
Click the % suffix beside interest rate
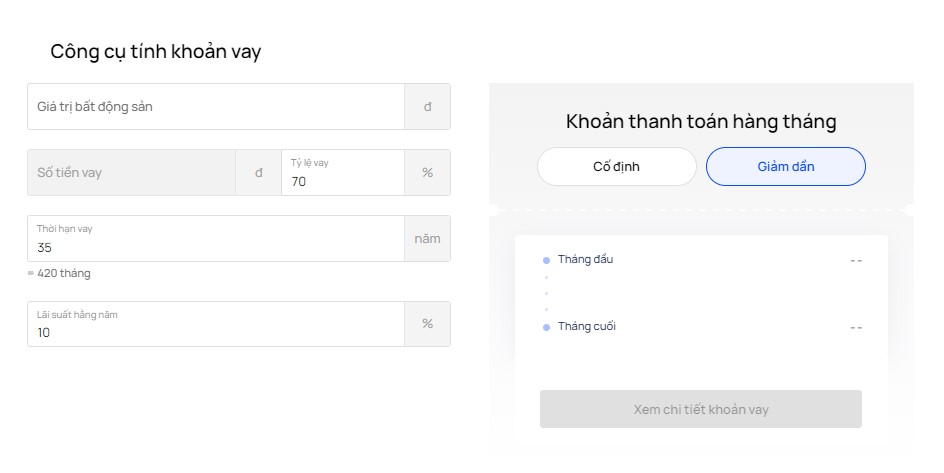click(x=427, y=324)
